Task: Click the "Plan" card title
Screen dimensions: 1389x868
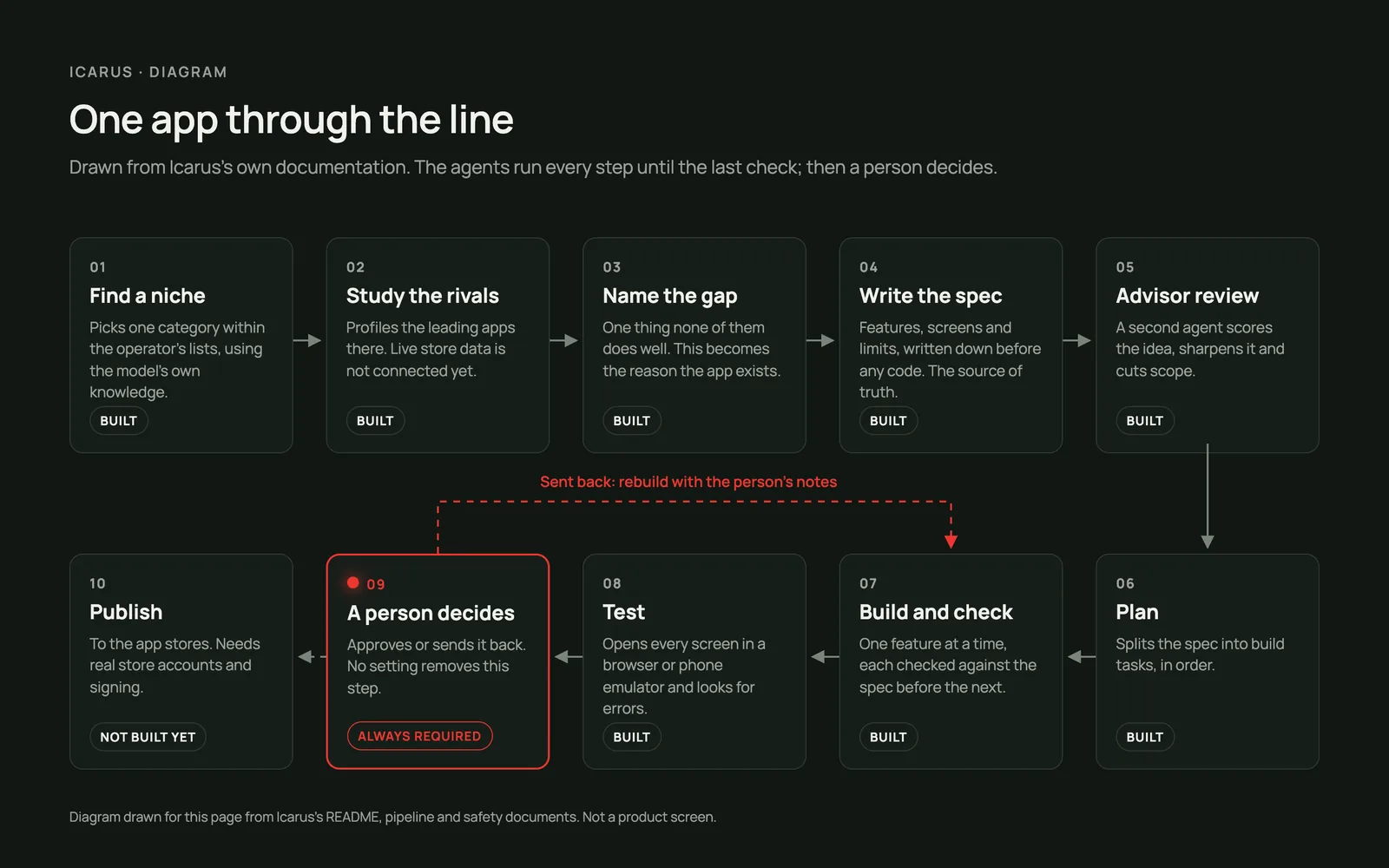Action: (x=1137, y=612)
